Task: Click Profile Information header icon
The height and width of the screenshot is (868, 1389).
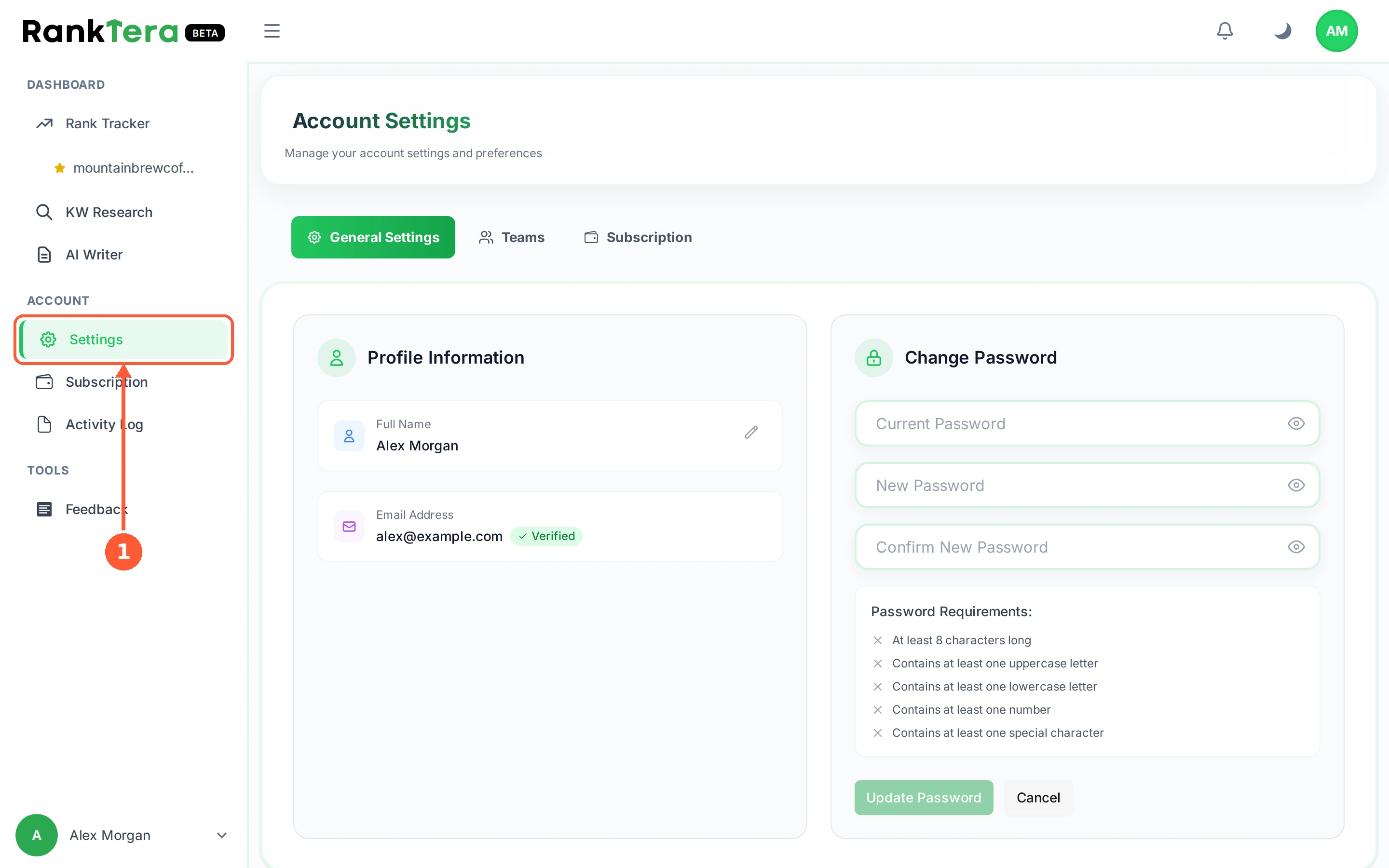Action: (x=336, y=358)
